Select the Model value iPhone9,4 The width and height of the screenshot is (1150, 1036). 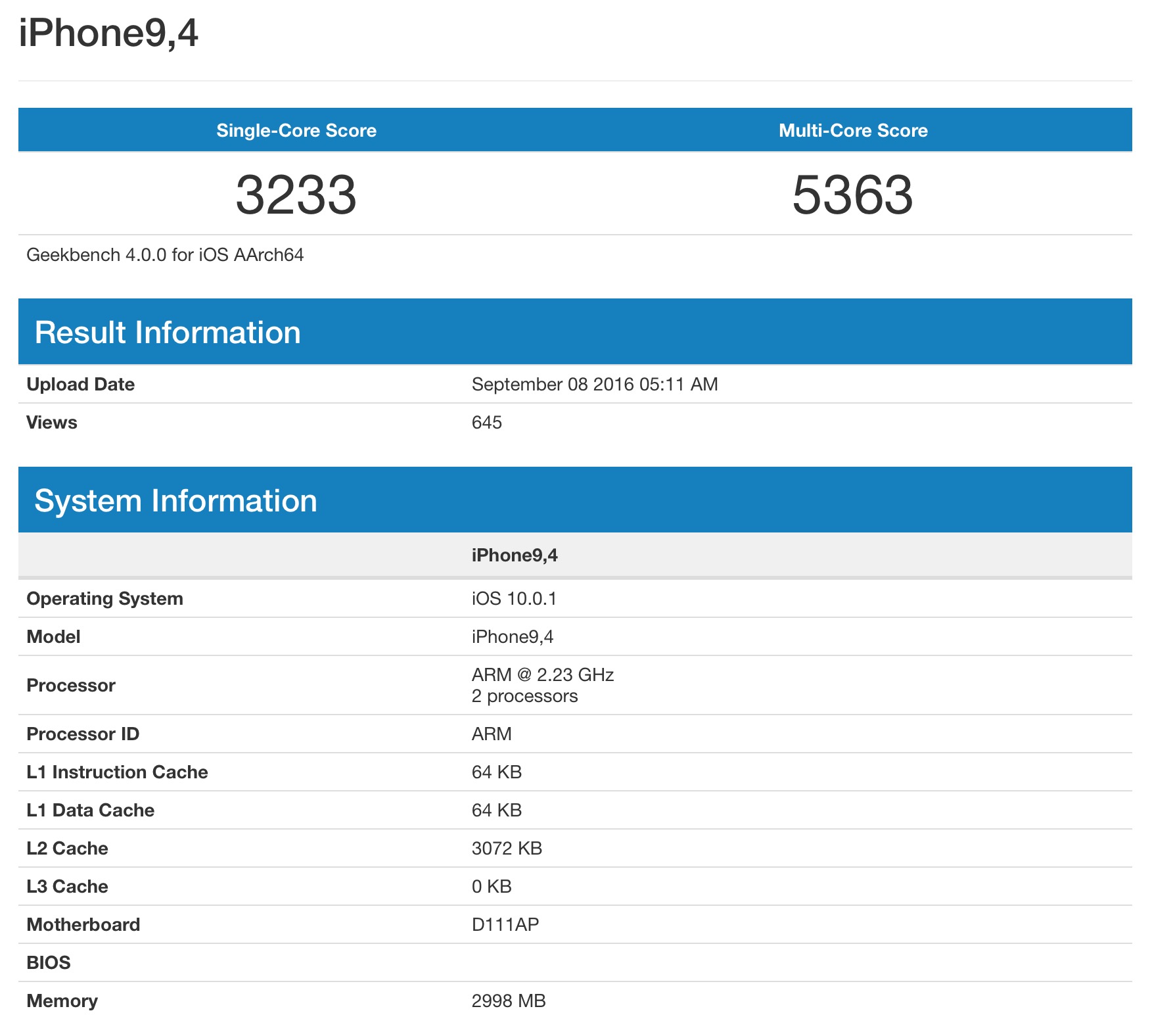(x=513, y=637)
